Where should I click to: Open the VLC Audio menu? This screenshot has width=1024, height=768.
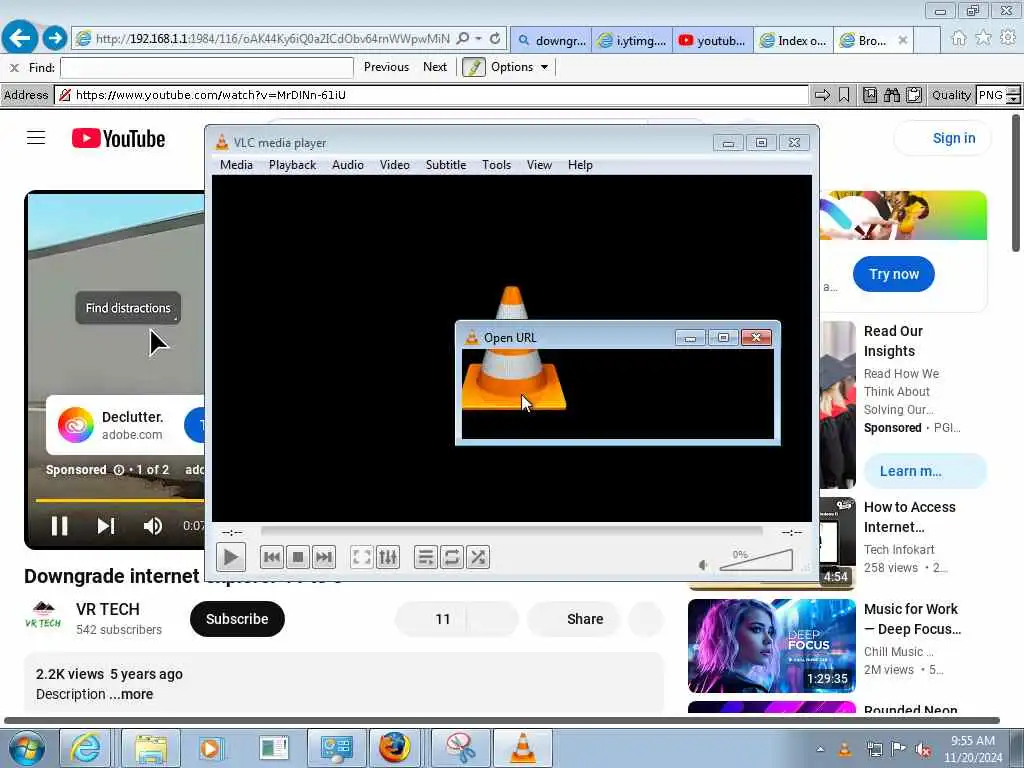click(x=348, y=165)
